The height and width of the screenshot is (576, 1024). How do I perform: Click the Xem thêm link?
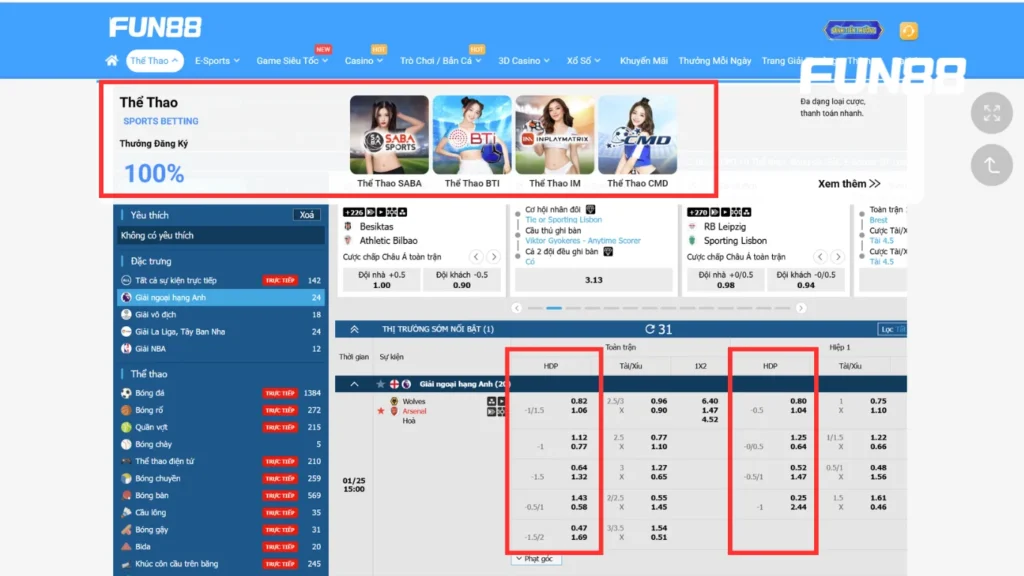pos(851,184)
